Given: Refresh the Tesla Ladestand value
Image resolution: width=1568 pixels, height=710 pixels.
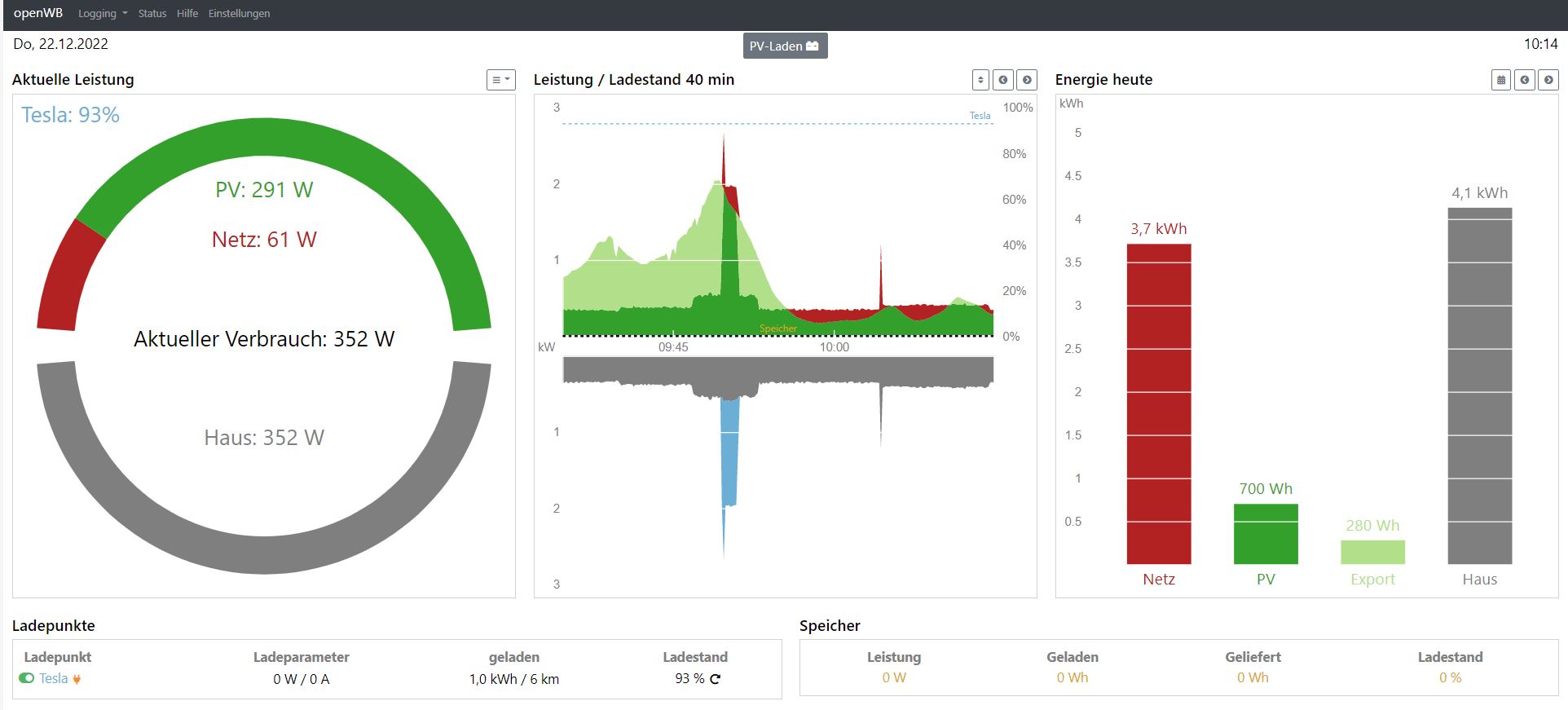Looking at the screenshot, I should click(716, 679).
